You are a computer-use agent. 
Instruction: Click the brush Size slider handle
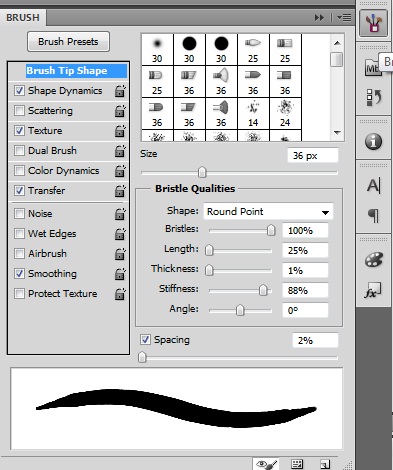(x=202, y=172)
